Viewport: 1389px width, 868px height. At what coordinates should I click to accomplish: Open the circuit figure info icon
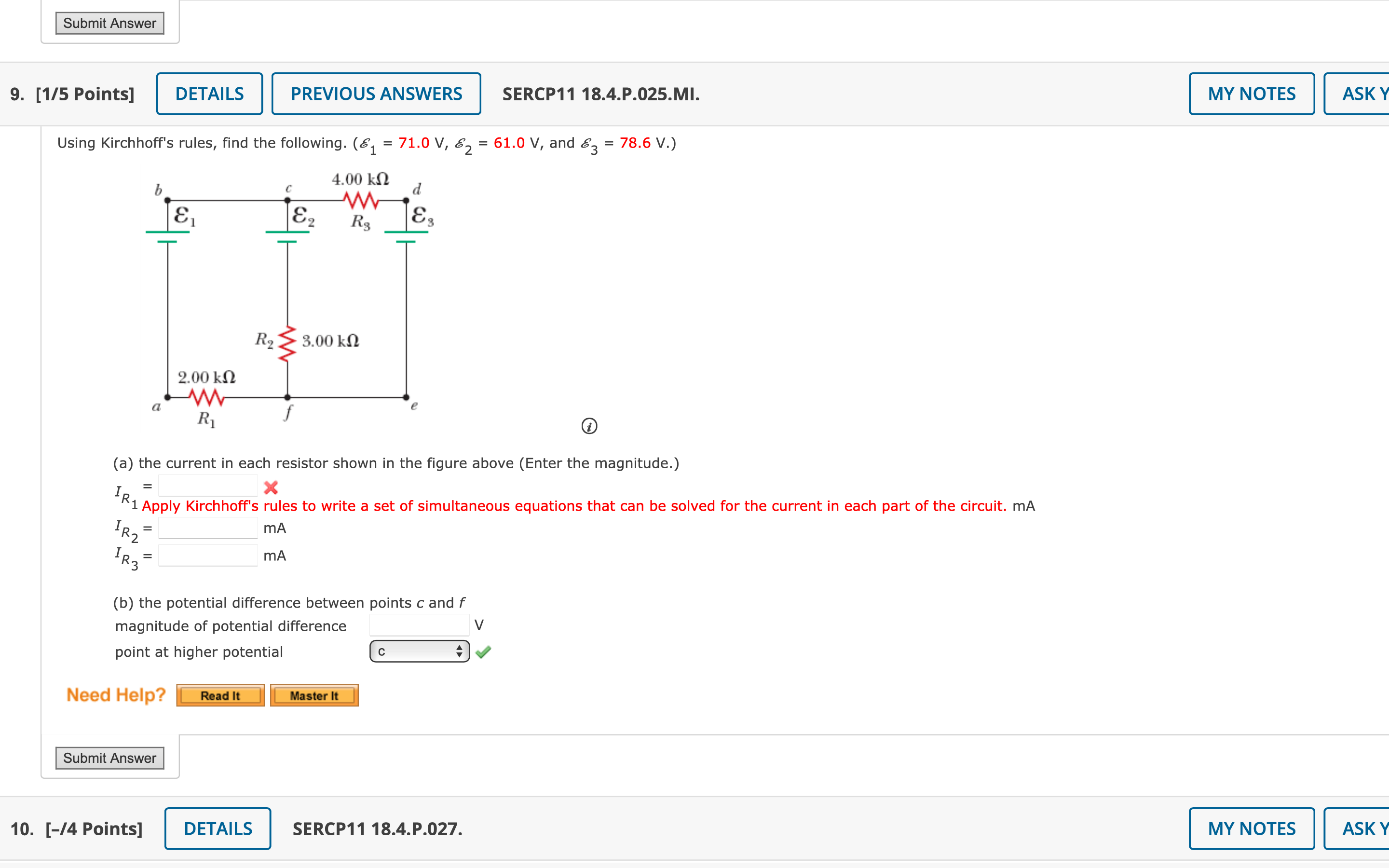pos(589,427)
